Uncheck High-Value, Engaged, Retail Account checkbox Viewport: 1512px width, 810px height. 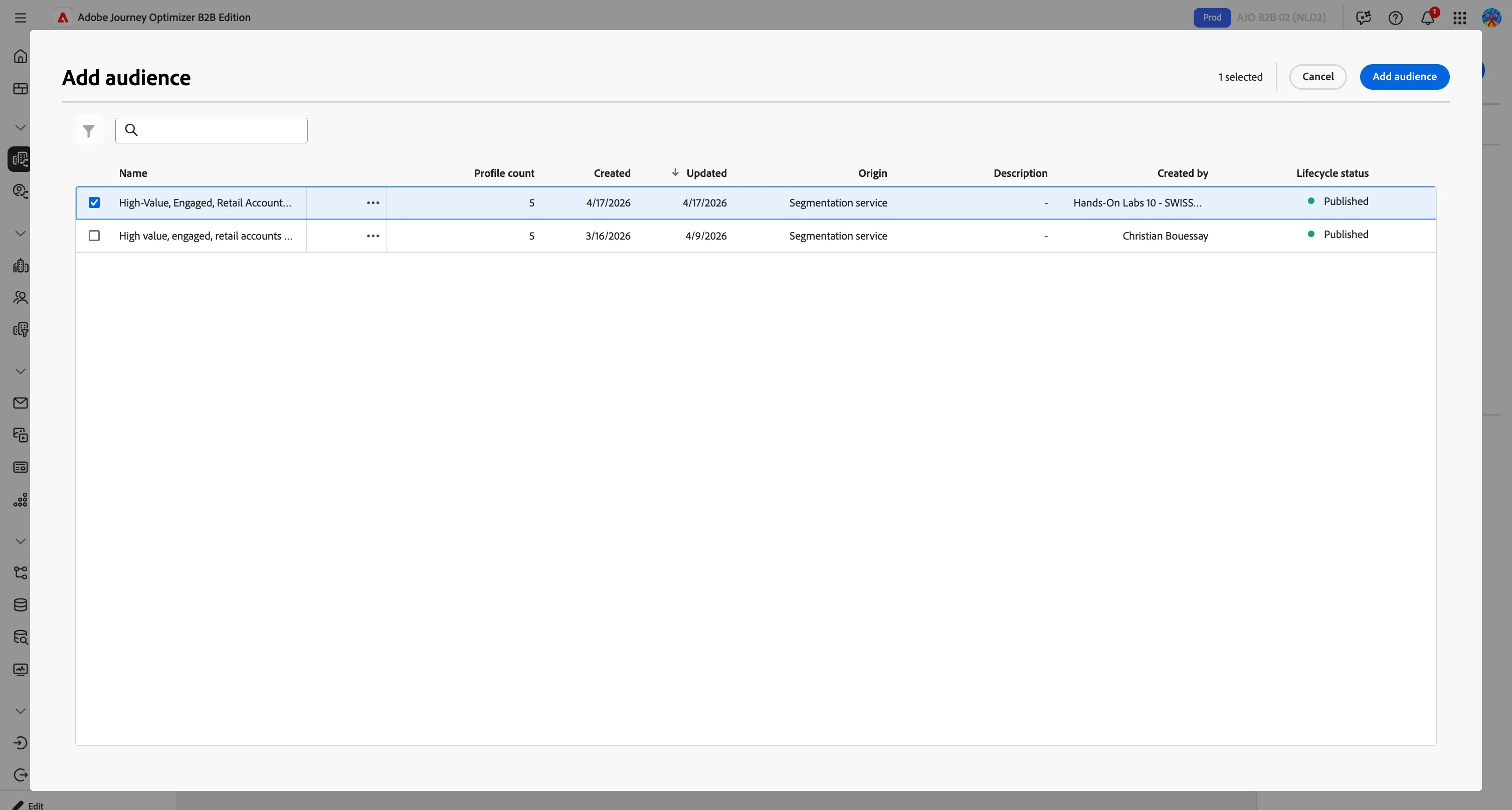coord(94,202)
